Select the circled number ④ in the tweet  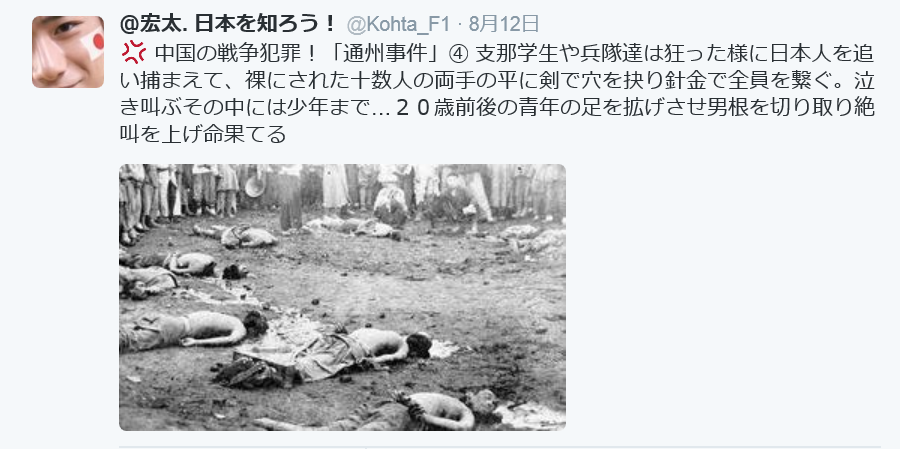click(x=459, y=53)
